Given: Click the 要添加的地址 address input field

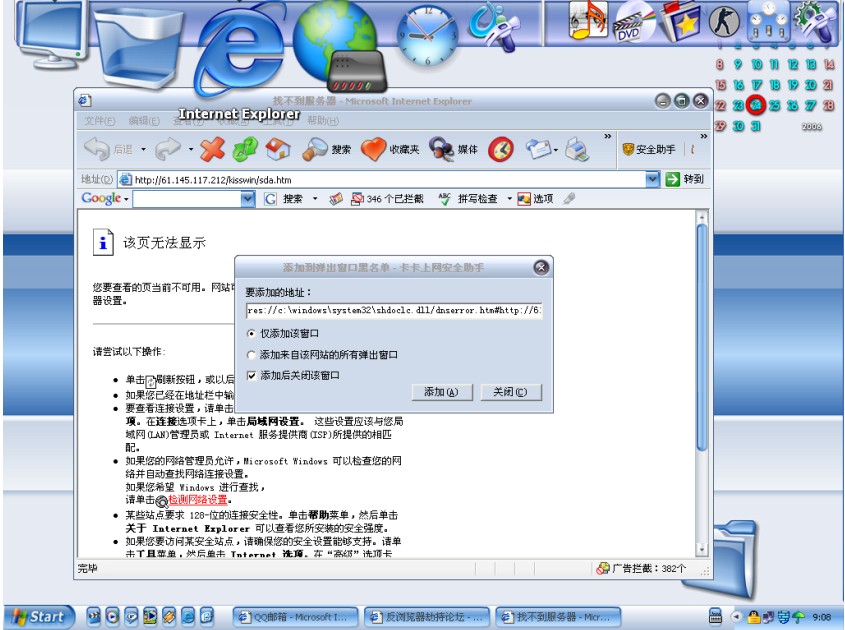Looking at the screenshot, I should (394, 310).
